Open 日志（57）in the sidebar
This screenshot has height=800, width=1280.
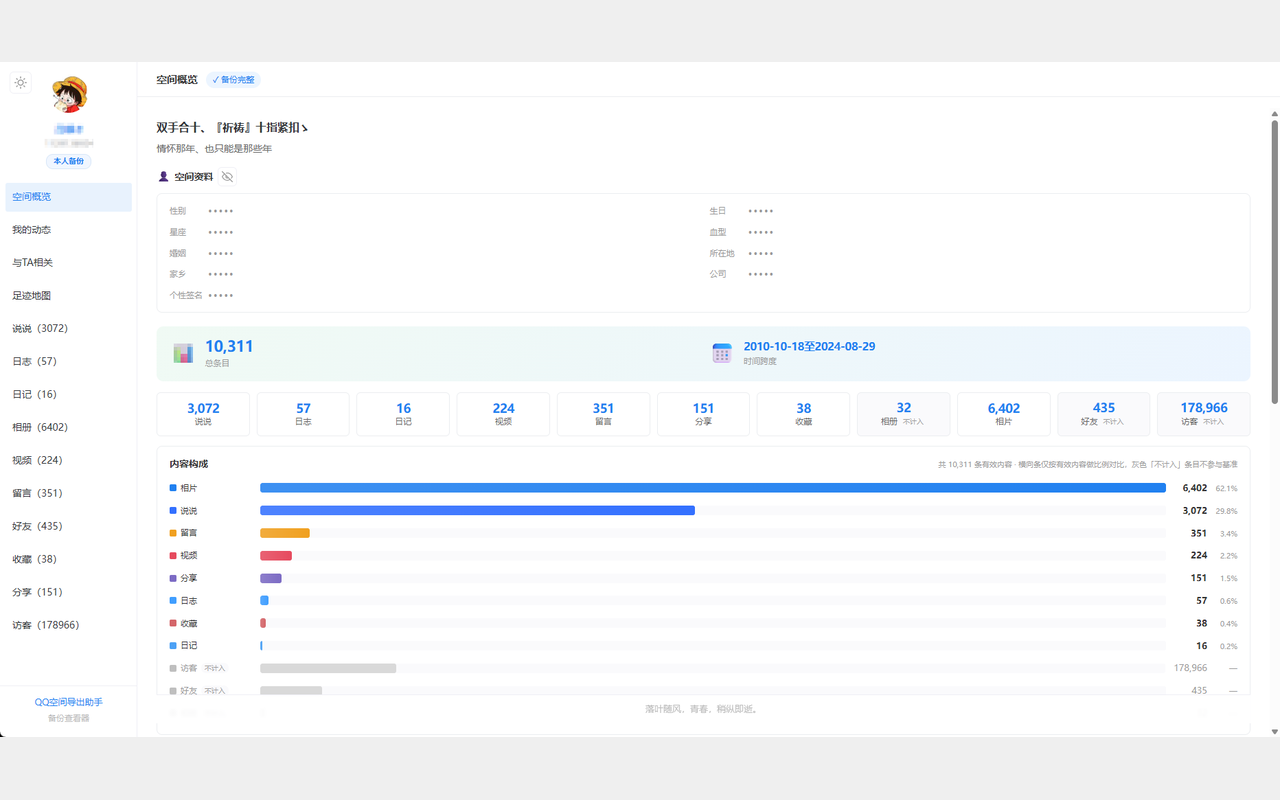(68, 362)
